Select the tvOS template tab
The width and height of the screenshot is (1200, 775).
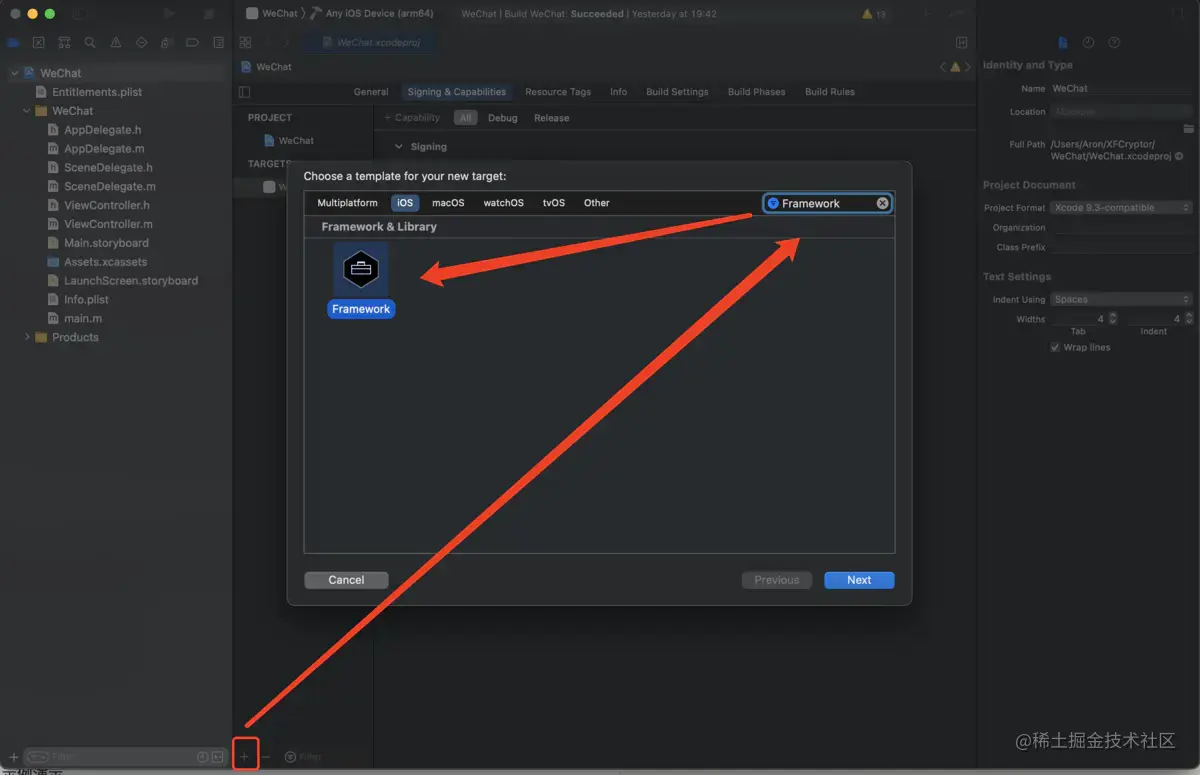coord(554,203)
